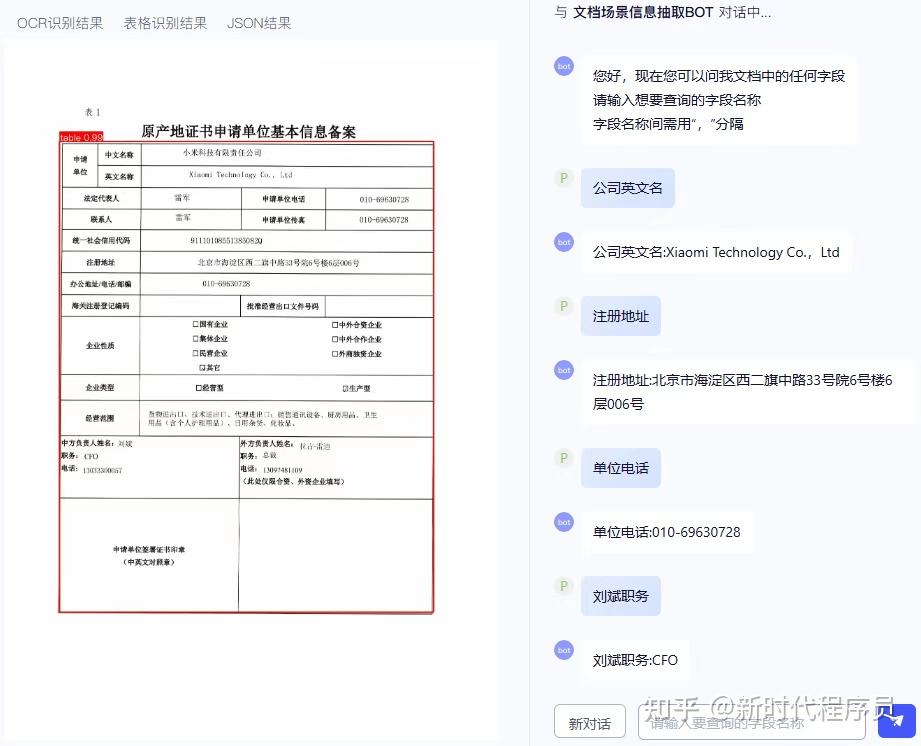The height and width of the screenshot is (746, 921).
Task: Check the 其它 checkbox under 企业性质
Action: 202,368
